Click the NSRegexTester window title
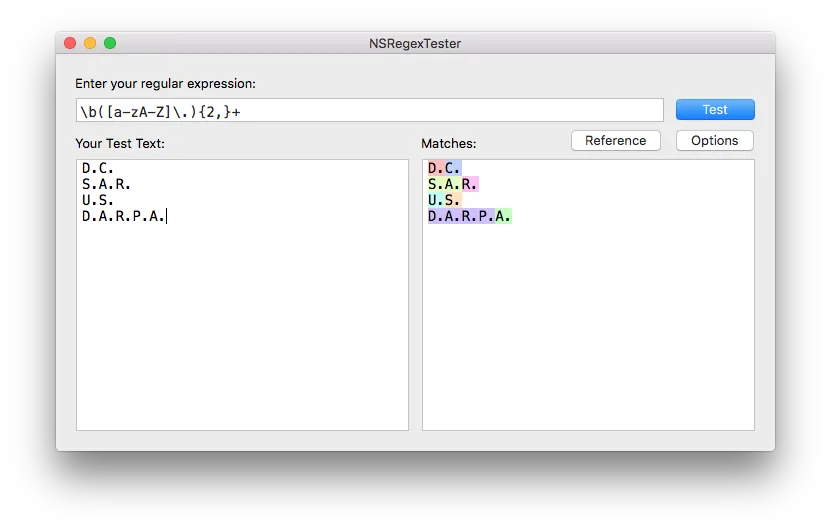Viewport: 831px width, 531px height. [415, 43]
